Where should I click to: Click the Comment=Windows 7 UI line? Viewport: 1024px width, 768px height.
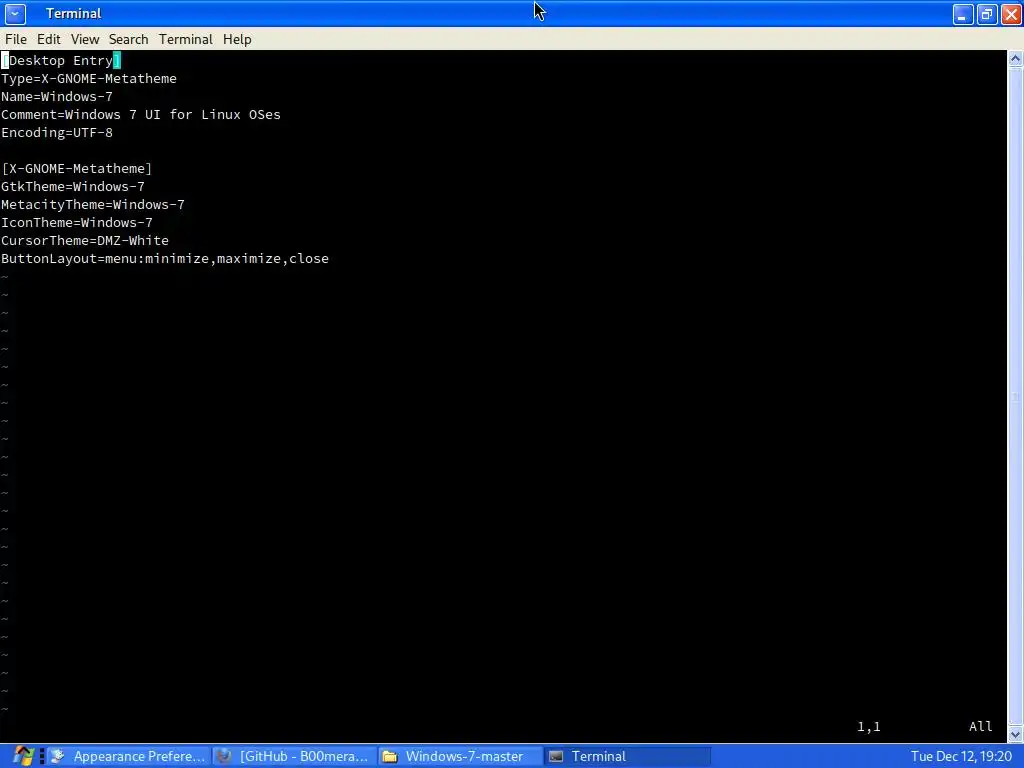pyautogui.click(x=140, y=114)
